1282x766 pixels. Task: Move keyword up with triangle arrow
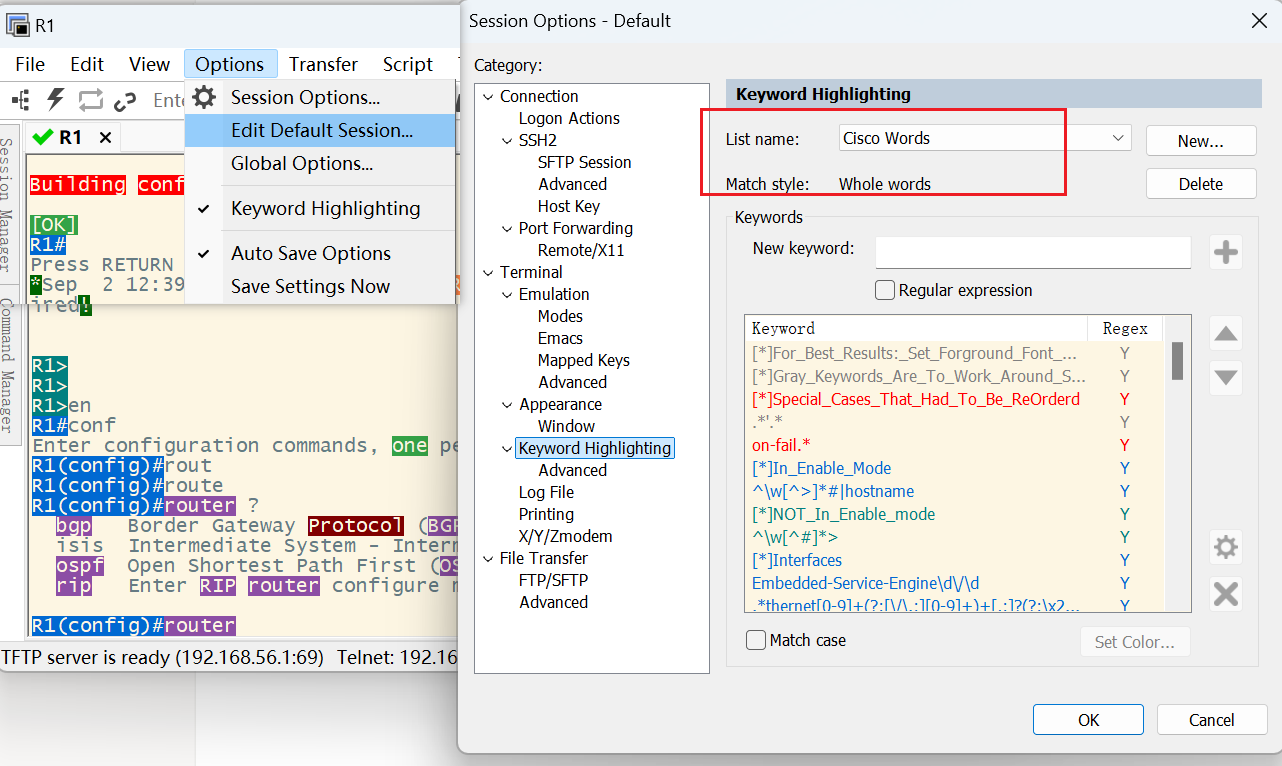[1226, 334]
